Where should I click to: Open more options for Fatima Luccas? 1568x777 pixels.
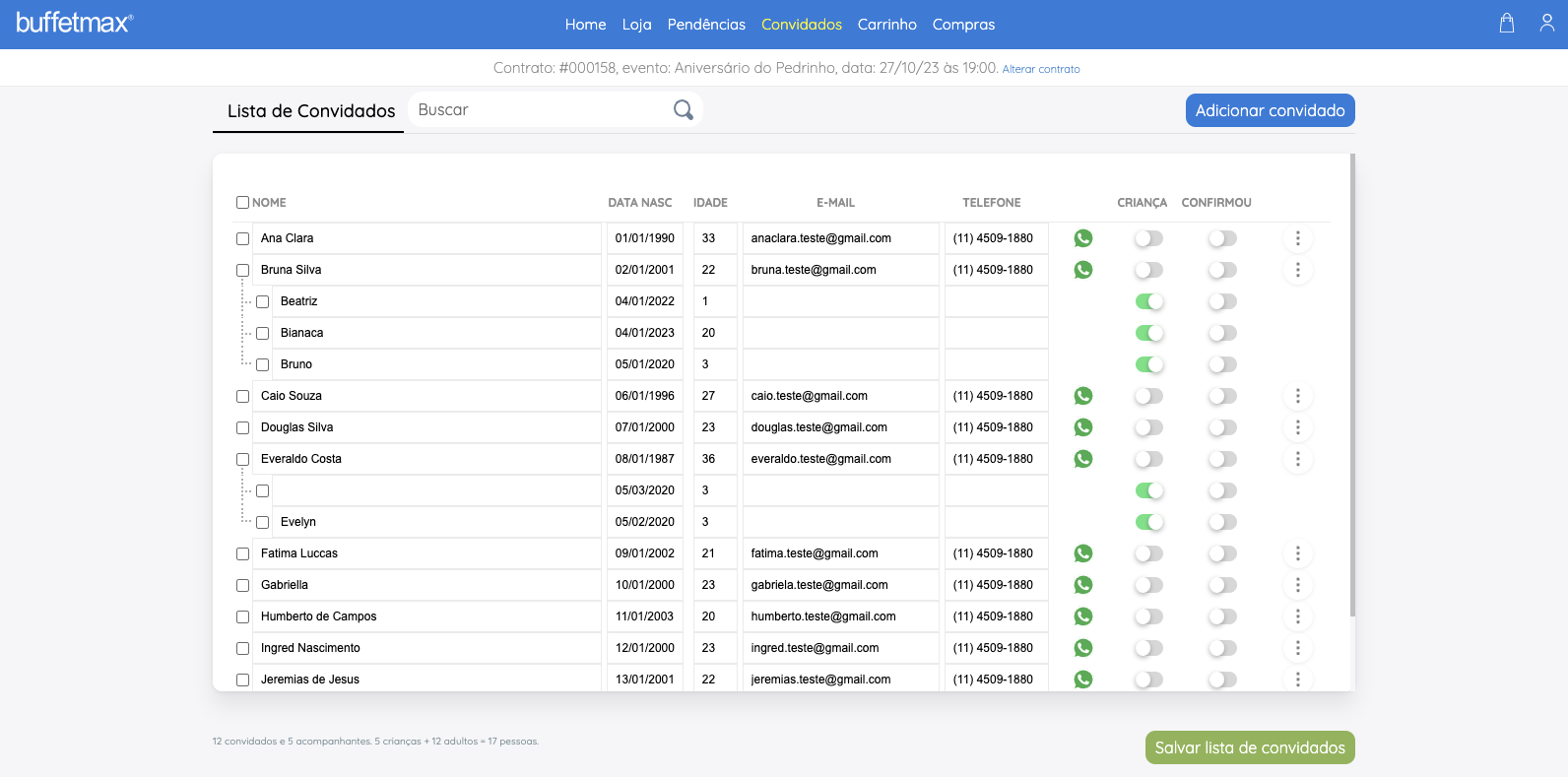click(1298, 553)
